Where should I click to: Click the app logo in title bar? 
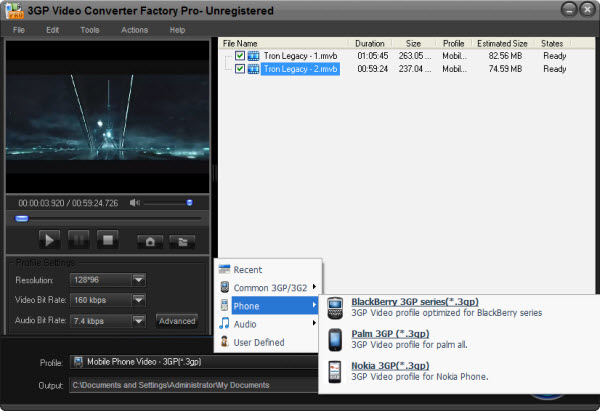coord(15,11)
